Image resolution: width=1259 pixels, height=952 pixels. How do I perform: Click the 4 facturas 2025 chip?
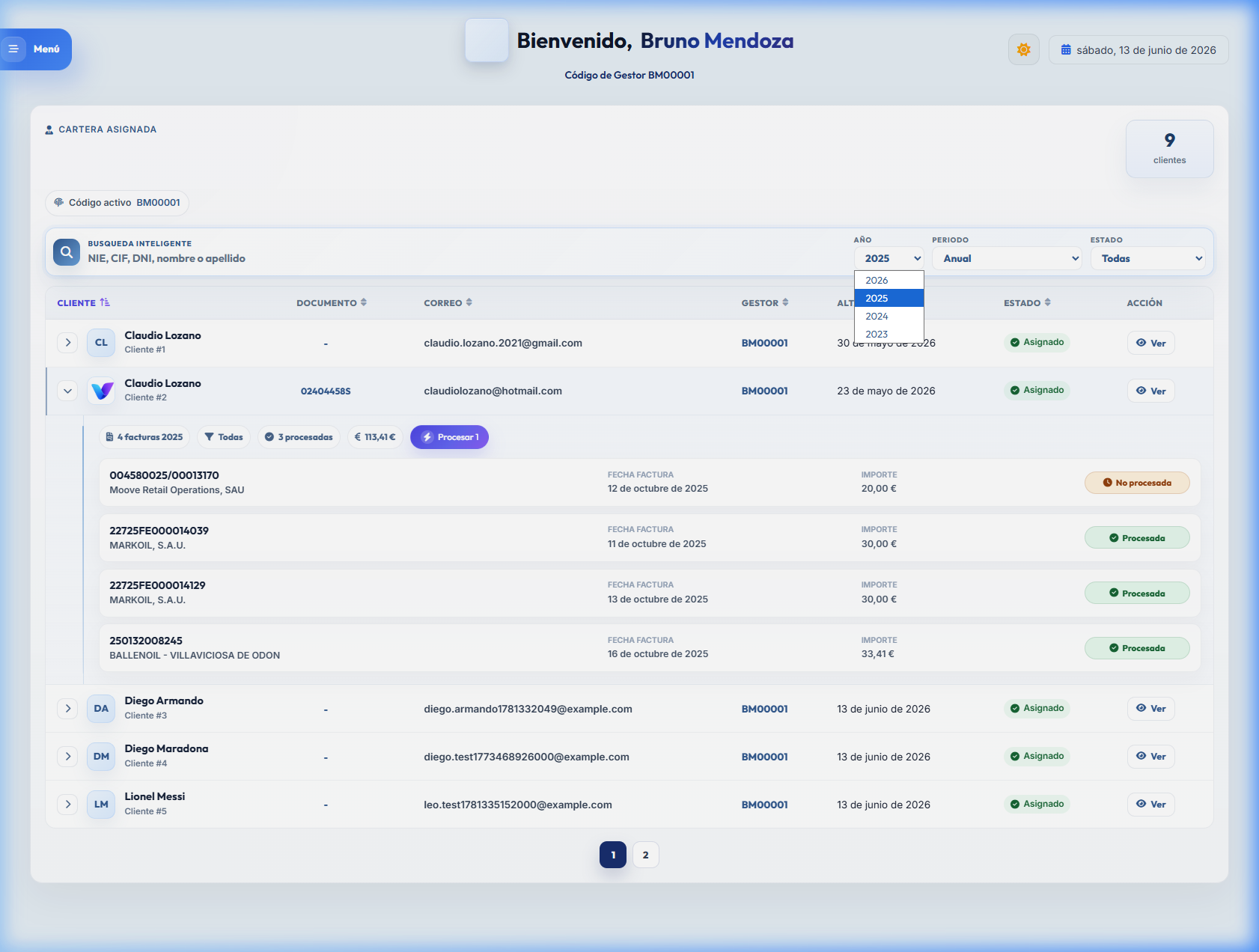pos(144,437)
